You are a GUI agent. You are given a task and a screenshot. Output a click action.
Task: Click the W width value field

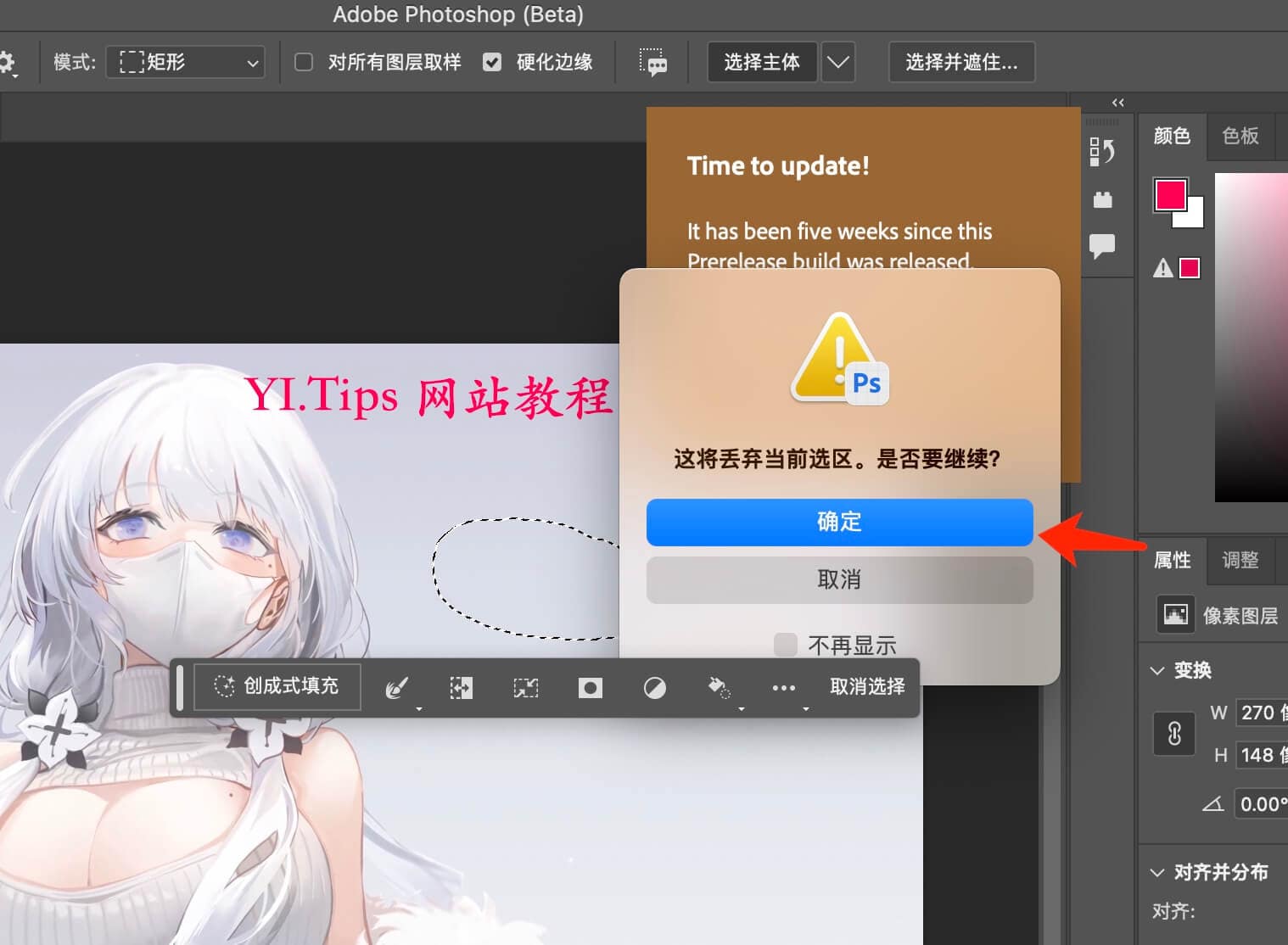(1262, 713)
